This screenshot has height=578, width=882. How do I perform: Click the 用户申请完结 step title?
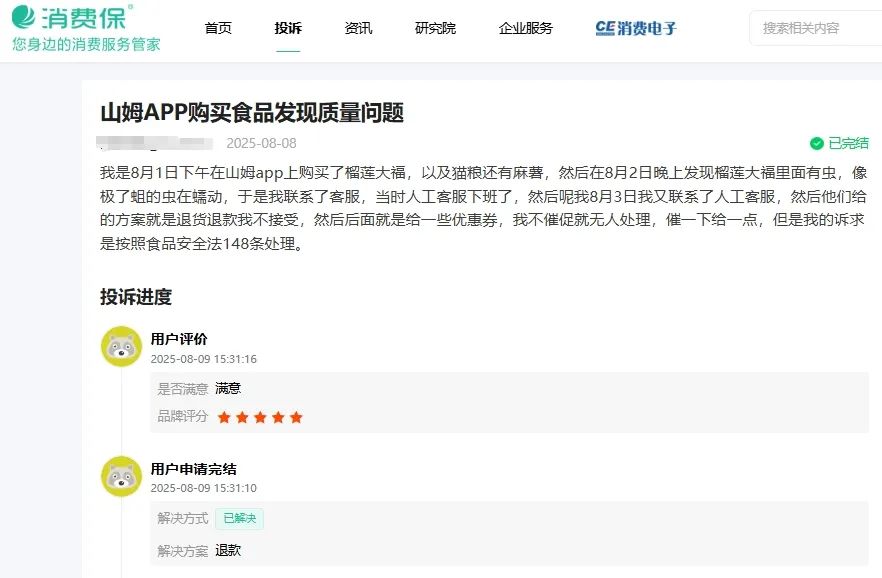coord(194,469)
